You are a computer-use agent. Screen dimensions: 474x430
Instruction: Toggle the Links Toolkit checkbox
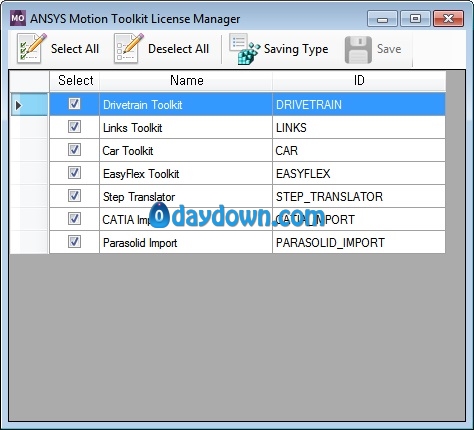coord(74,127)
